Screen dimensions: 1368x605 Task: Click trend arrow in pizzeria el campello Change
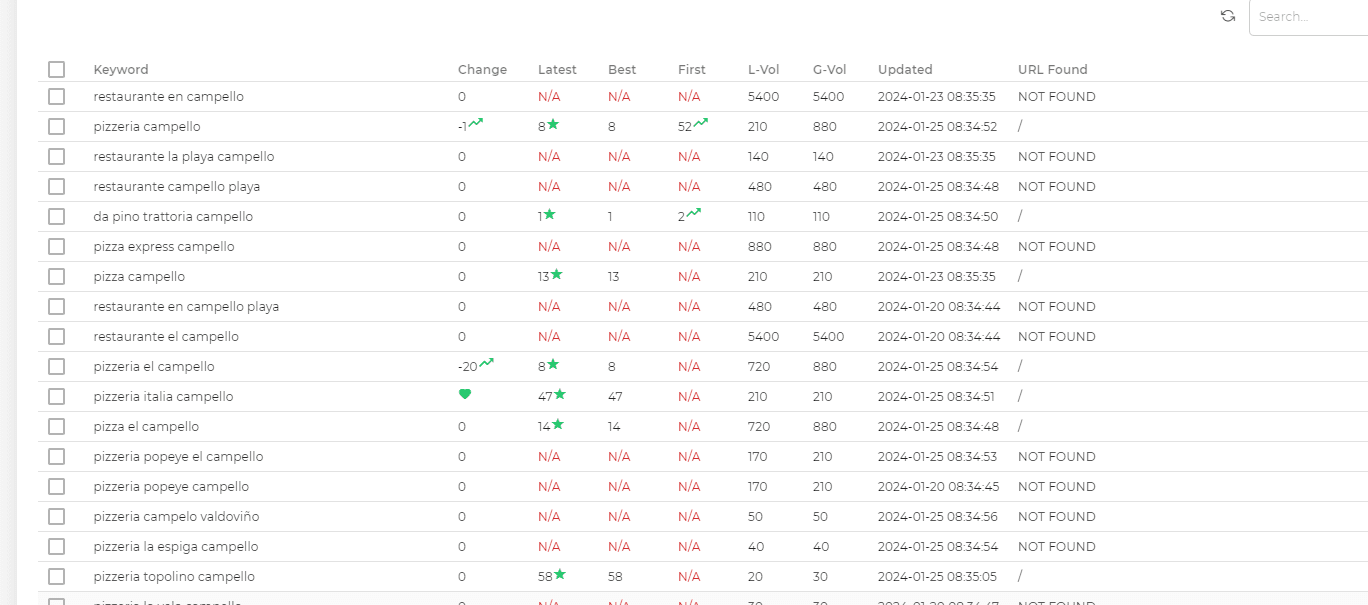(487, 363)
